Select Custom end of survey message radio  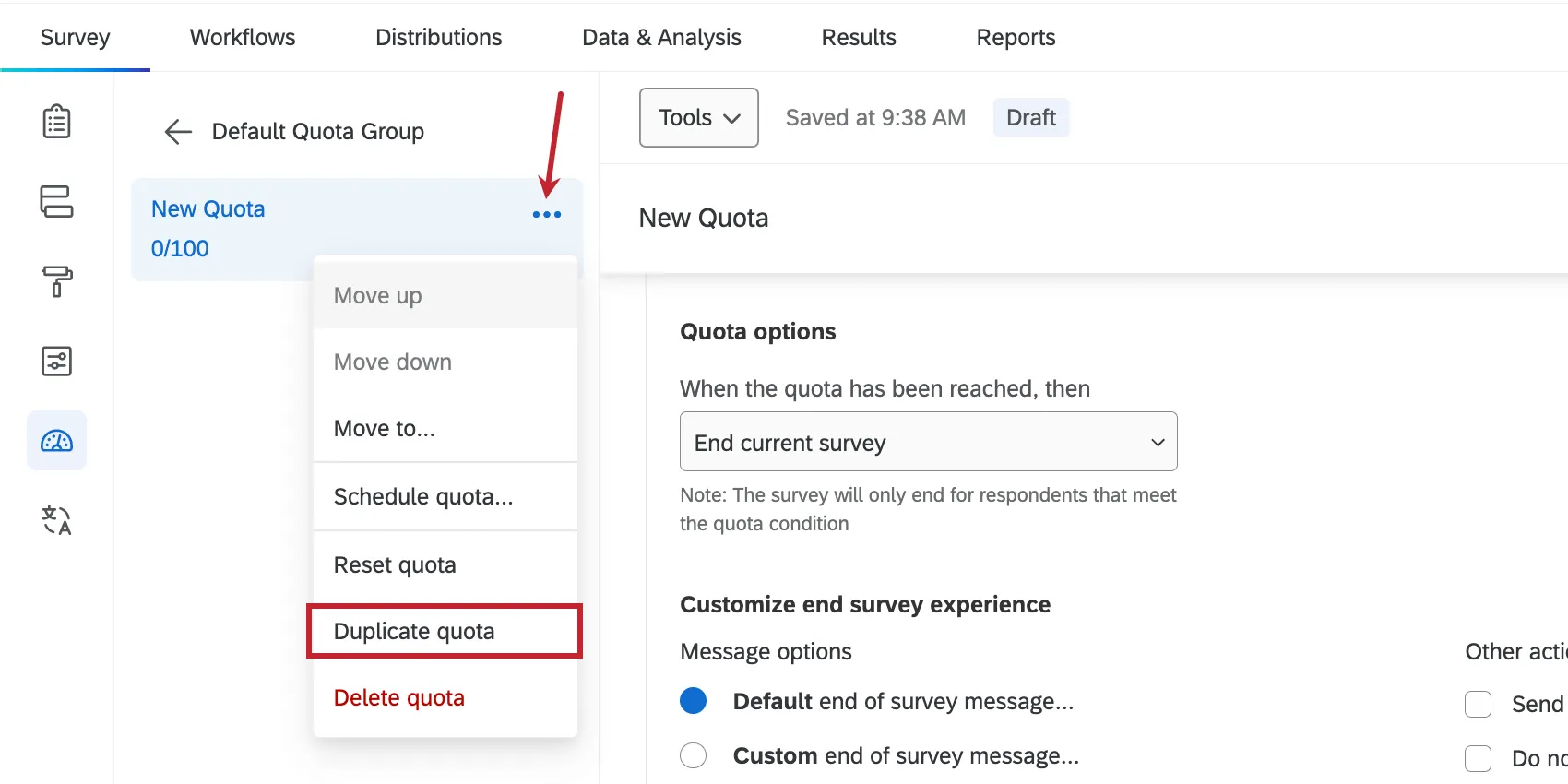tap(693, 755)
